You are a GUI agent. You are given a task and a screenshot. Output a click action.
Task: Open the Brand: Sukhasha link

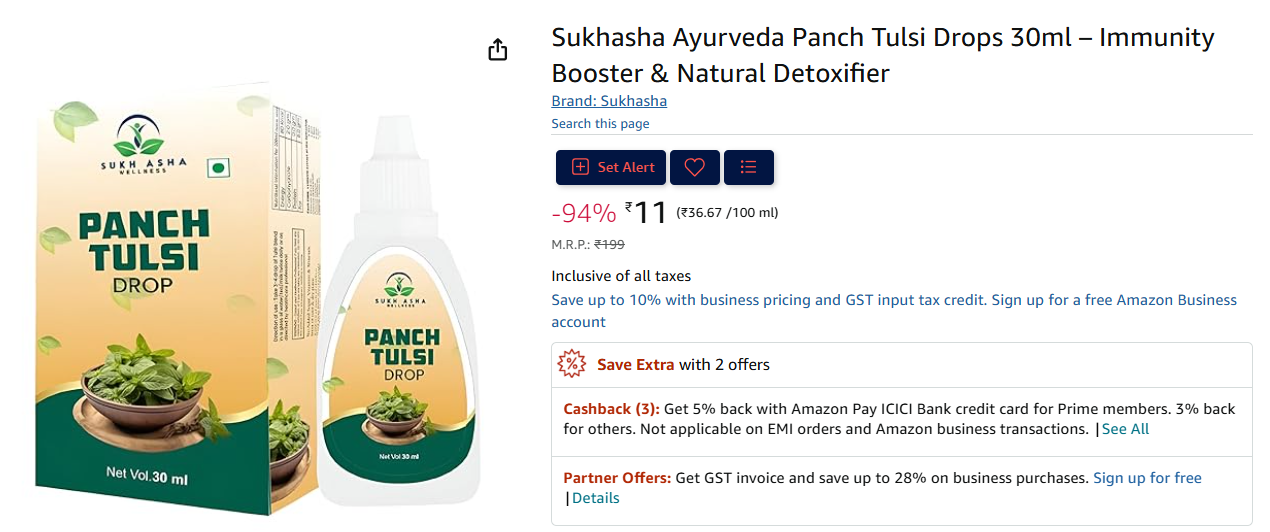(609, 101)
